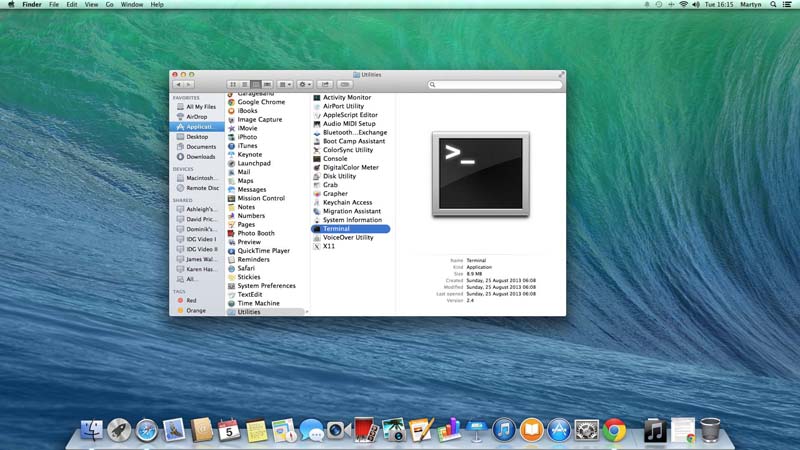Select iTunes in Applications column
This screenshot has width=800, height=450.
point(247,145)
